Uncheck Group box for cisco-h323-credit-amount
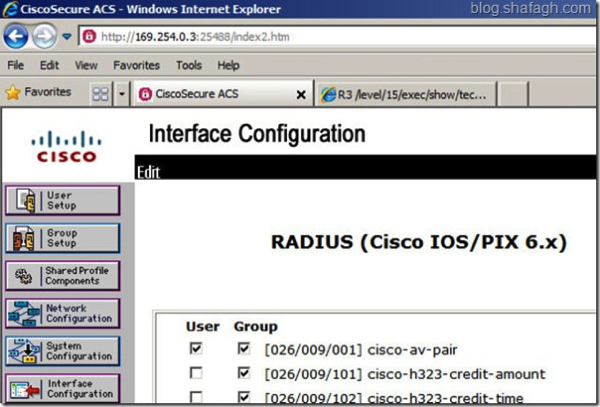This screenshot has height=407, width=600. click(x=244, y=373)
